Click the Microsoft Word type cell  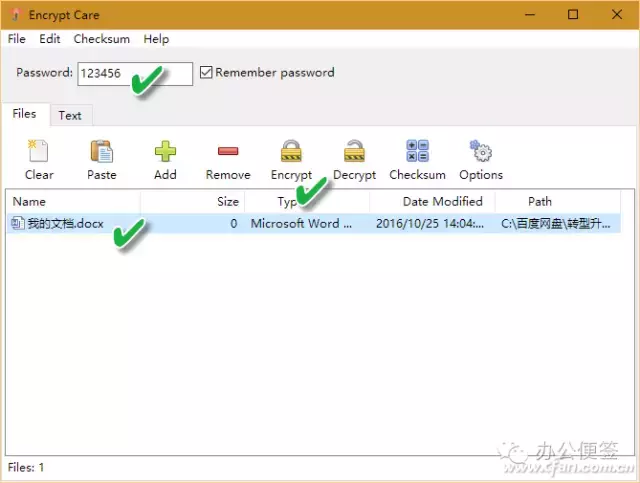pyautogui.click(x=301, y=223)
